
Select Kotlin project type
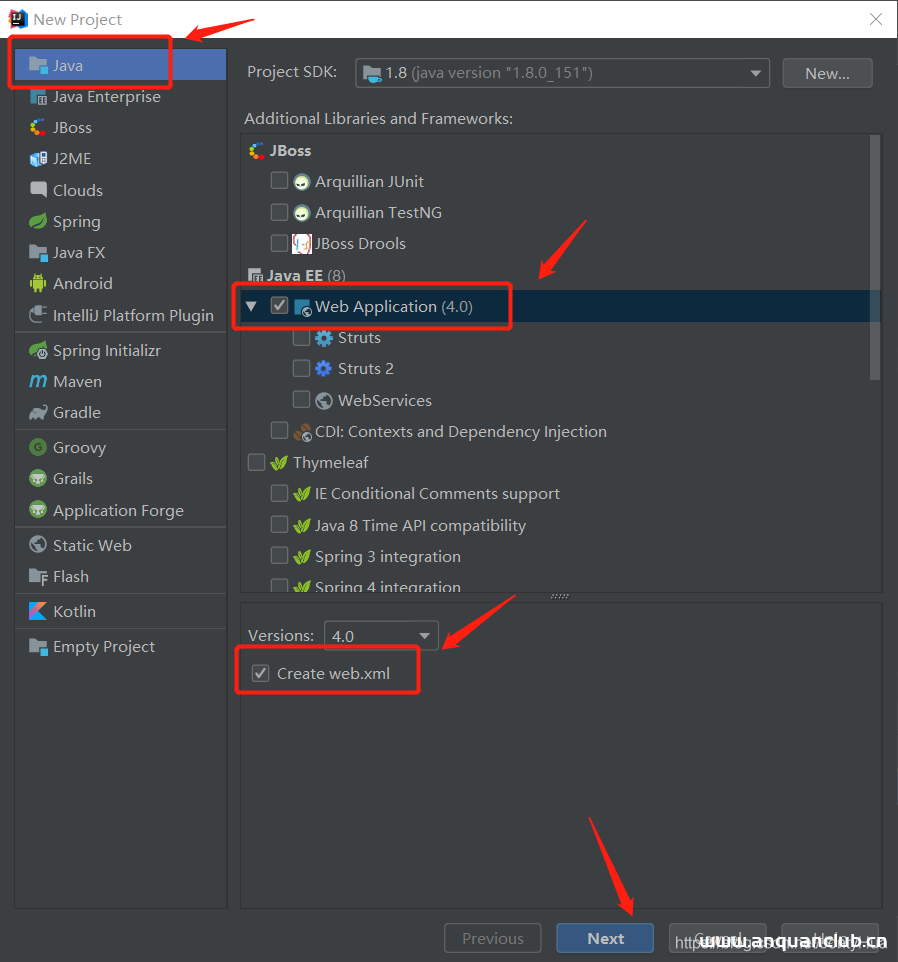[120, 611]
